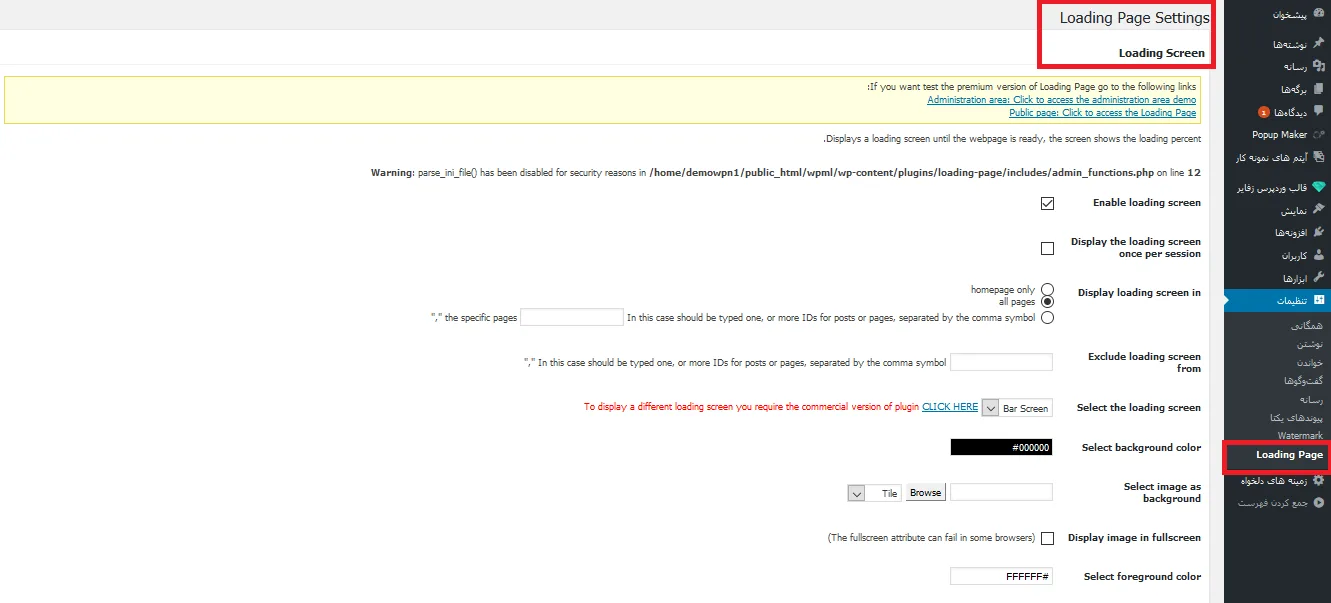Click the Plugins icon beside افزونه‌ها
Screen dimensions: 1331x603
pyautogui.click(x=1318, y=232)
